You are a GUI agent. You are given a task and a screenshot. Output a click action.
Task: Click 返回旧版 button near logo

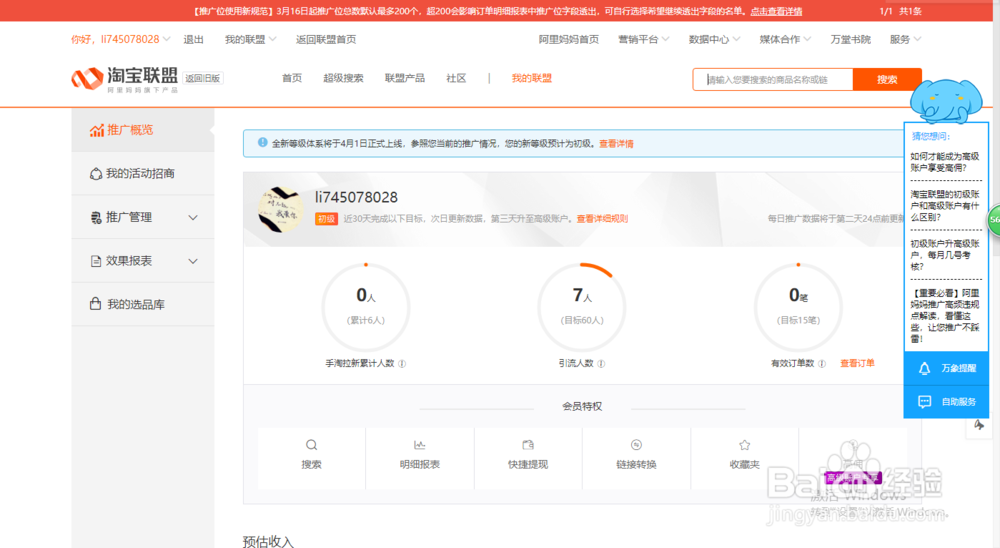tap(203, 78)
